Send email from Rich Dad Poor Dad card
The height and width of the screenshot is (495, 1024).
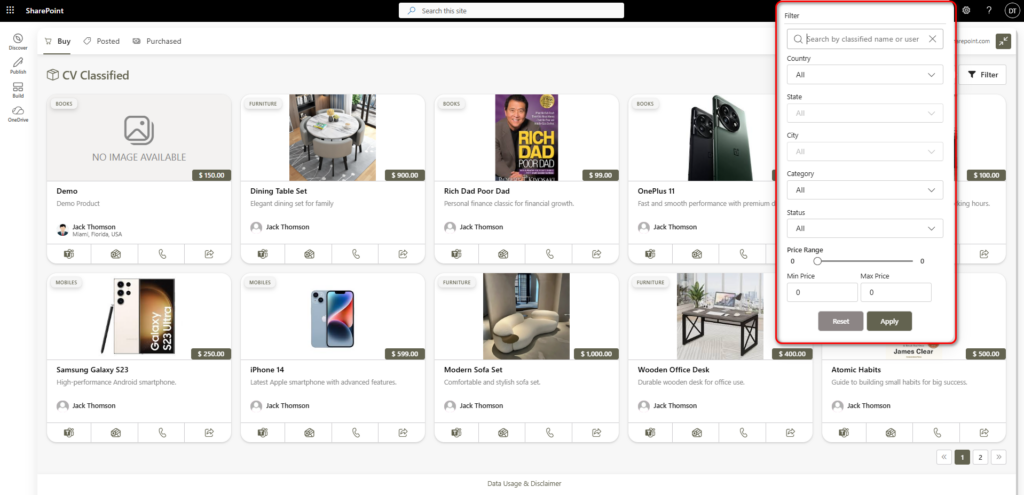[503, 254]
